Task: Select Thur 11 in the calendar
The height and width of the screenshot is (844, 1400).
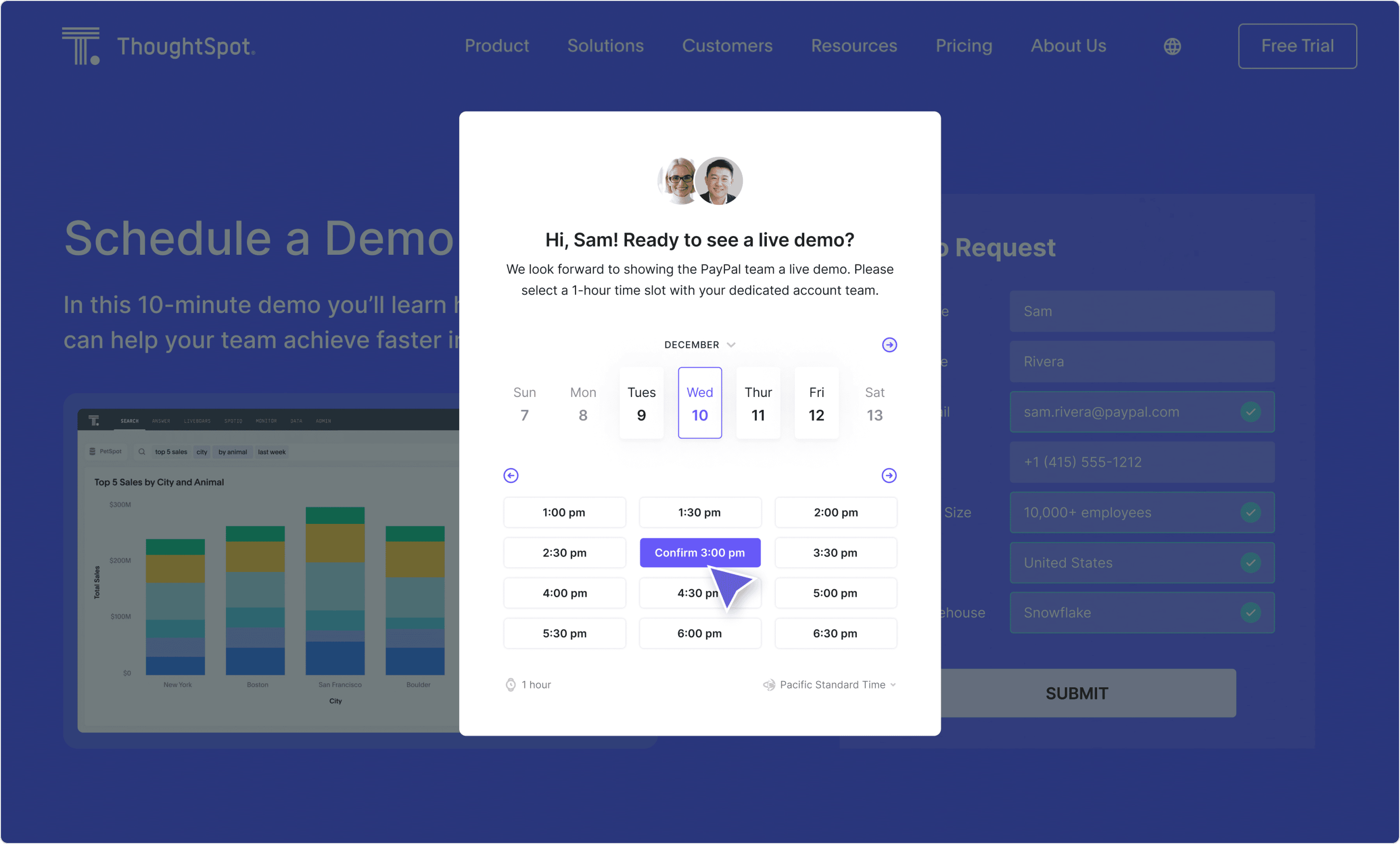Action: coord(758,403)
